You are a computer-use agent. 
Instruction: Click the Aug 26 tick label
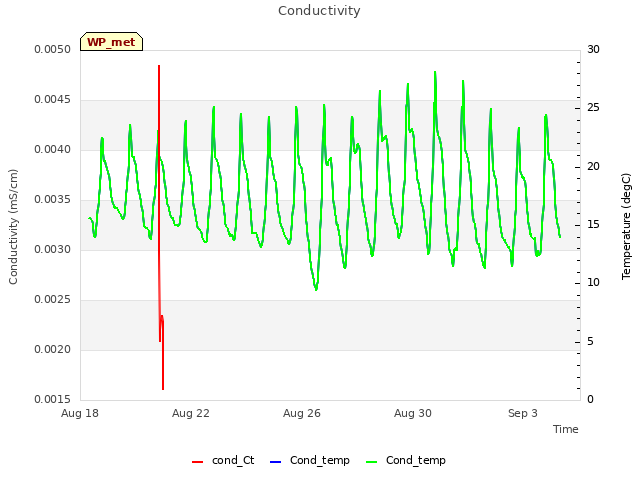click(302, 413)
